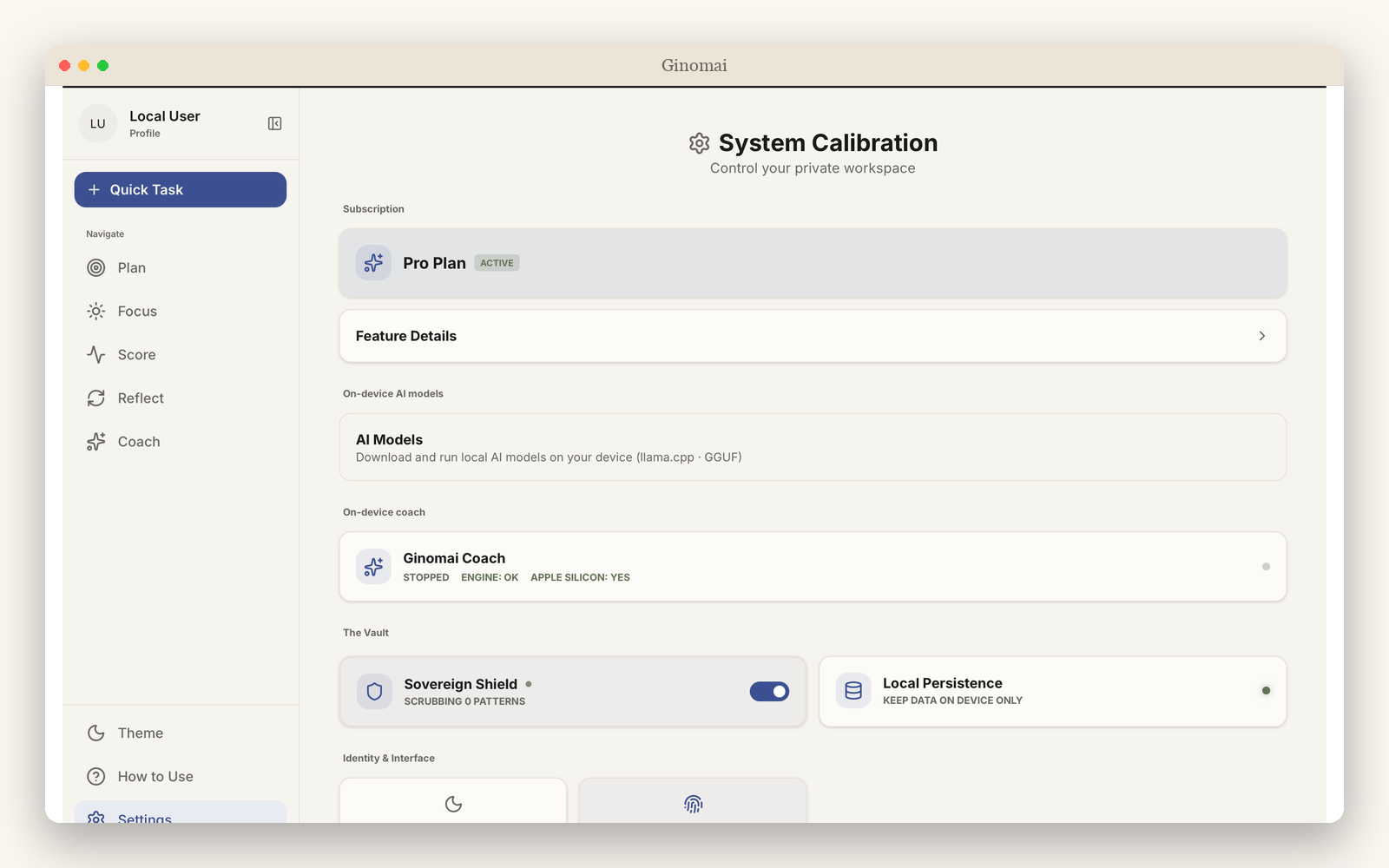
Task: Click the Ginomai Coach status dot
Action: coord(1266,567)
